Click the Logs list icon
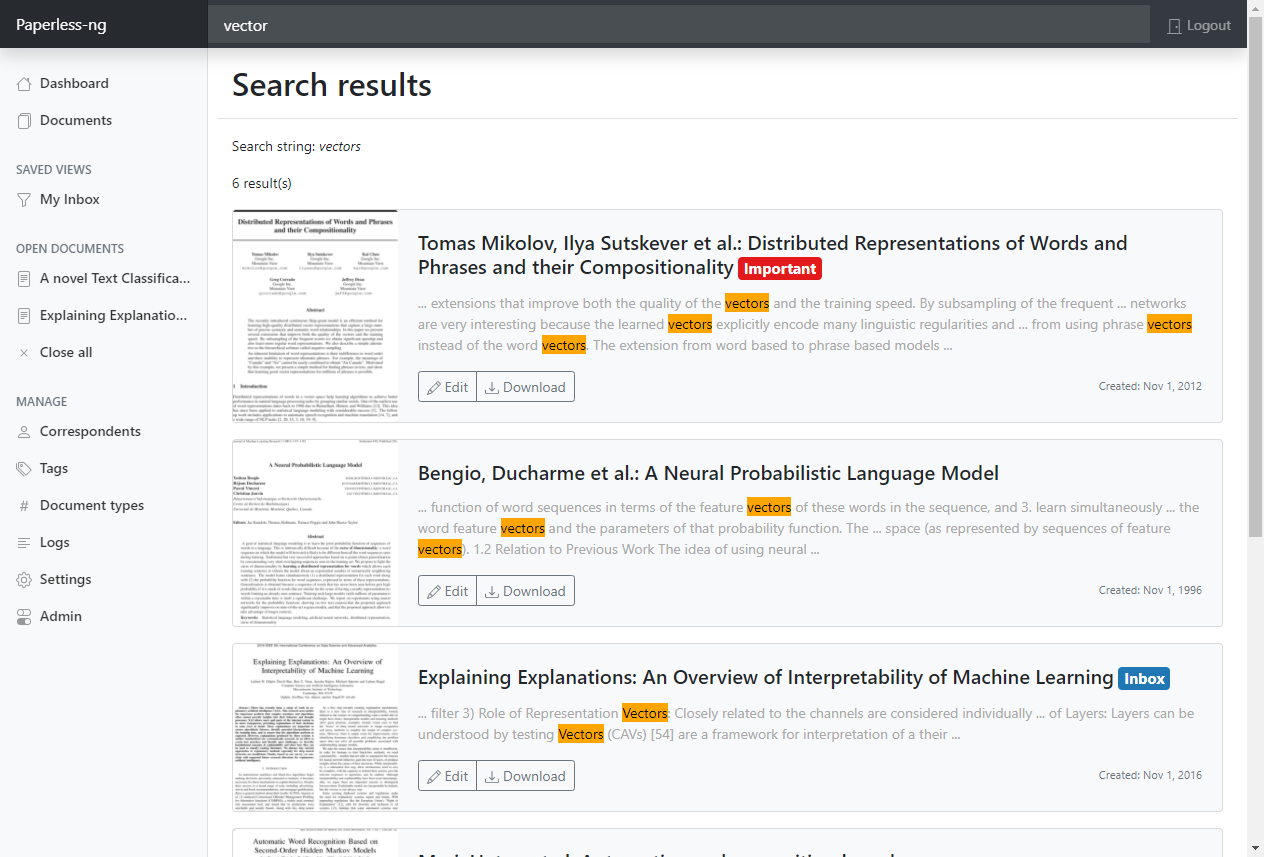This screenshot has height=857, width=1264. tap(24, 543)
